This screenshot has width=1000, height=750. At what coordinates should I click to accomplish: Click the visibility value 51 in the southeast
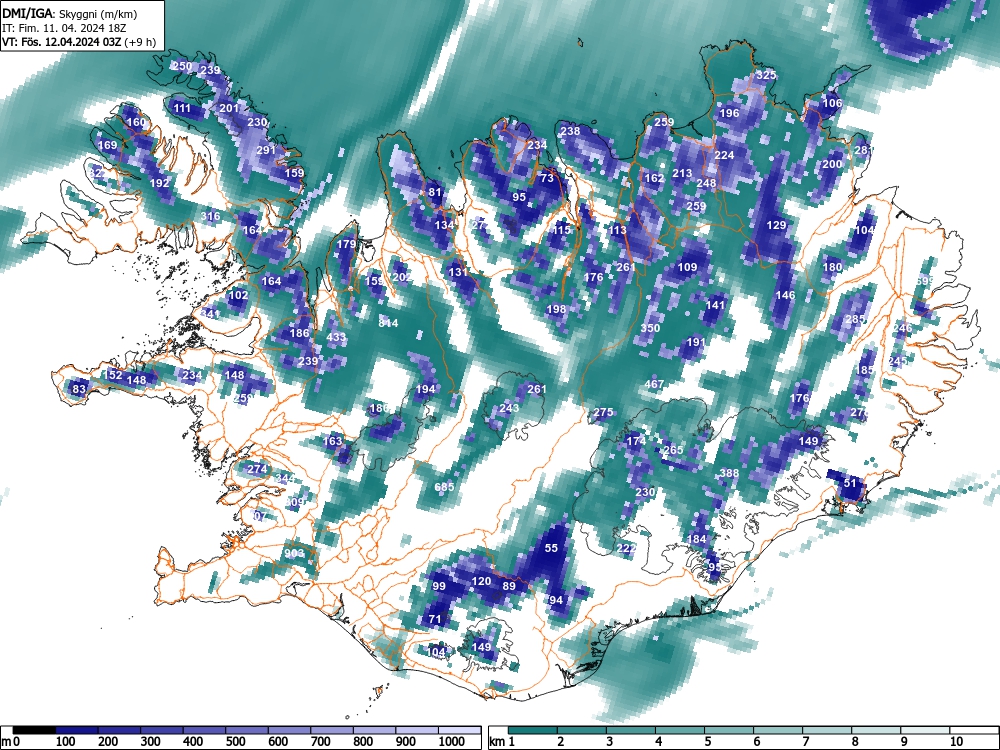pyautogui.click(x=850, y=483)
